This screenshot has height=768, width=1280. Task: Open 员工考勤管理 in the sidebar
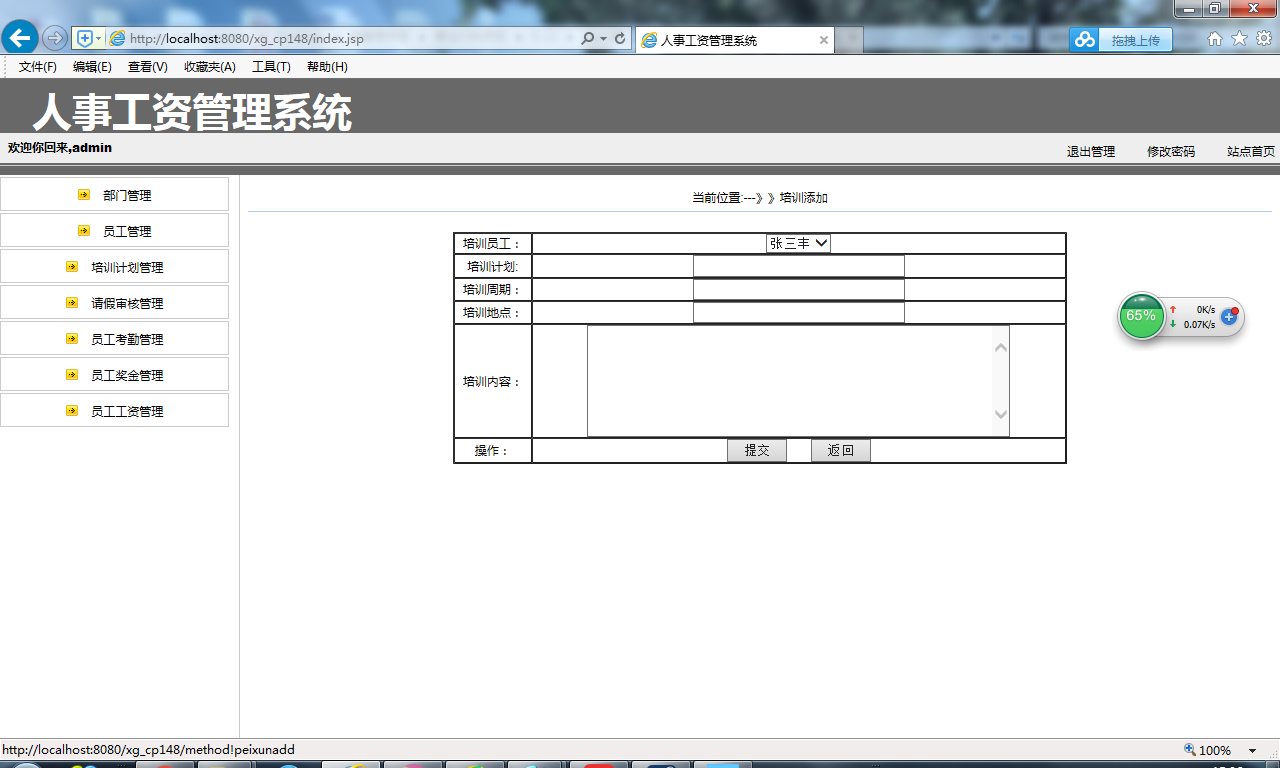coord(127,339)
